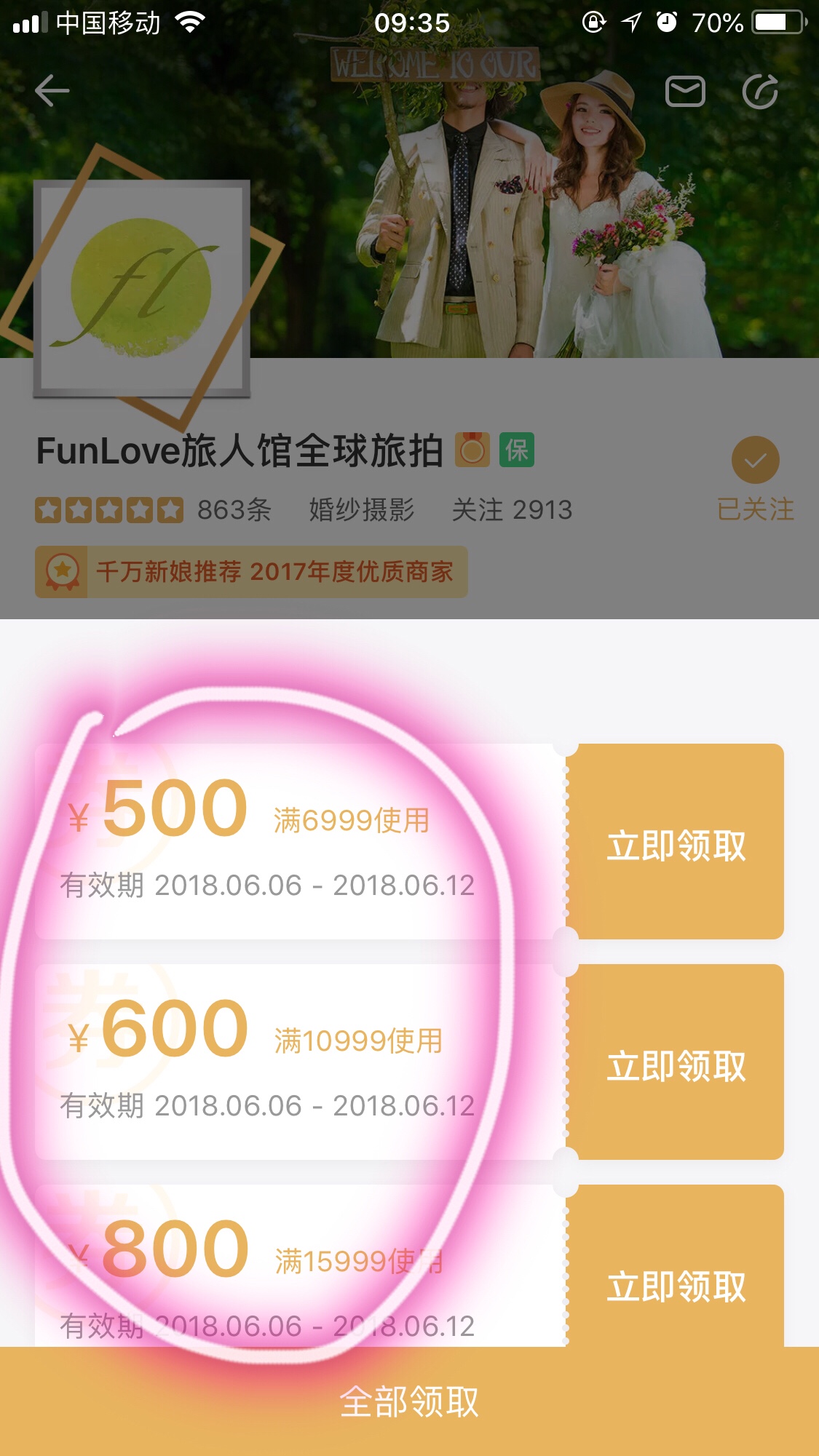Tap the share icon at top right
819x1456 pixels.
tap(761, 91)
